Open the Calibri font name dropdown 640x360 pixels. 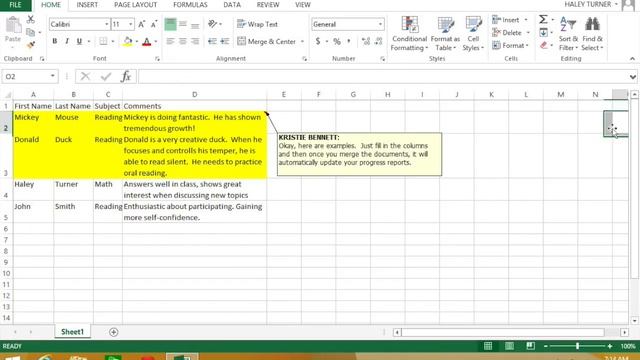pos(107,24)
